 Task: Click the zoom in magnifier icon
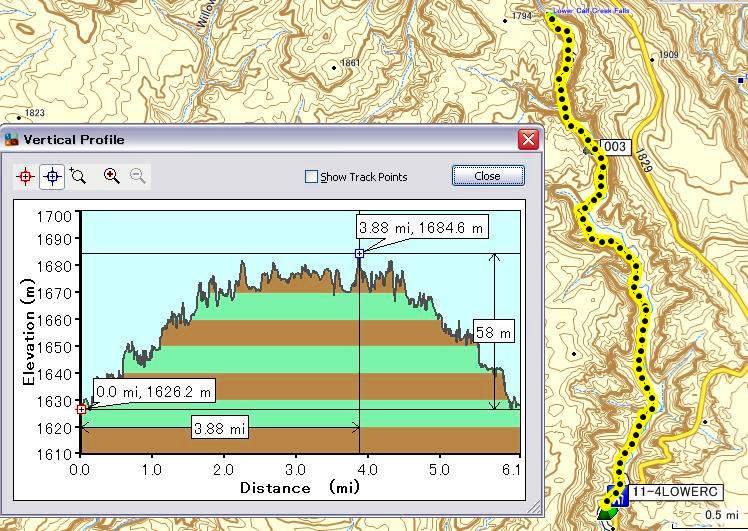[112, 176]
